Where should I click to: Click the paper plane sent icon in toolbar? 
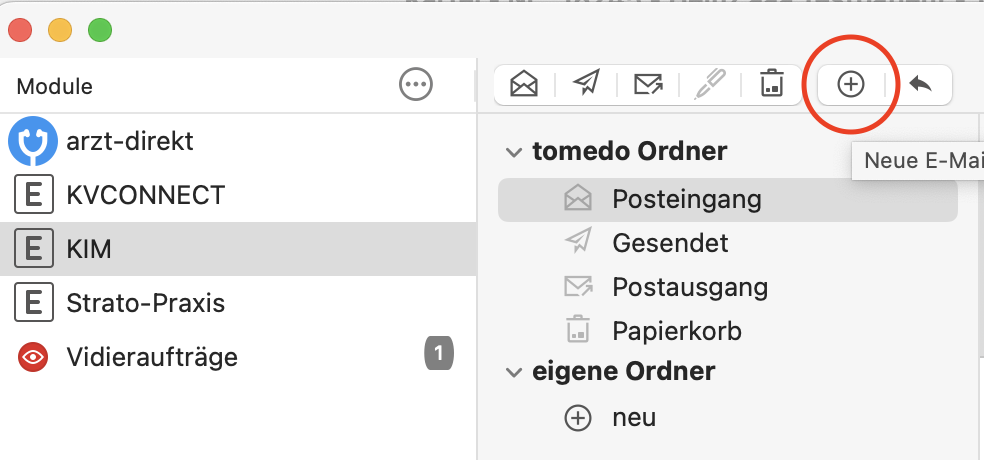pyautogui.click(x=586, y=84)
